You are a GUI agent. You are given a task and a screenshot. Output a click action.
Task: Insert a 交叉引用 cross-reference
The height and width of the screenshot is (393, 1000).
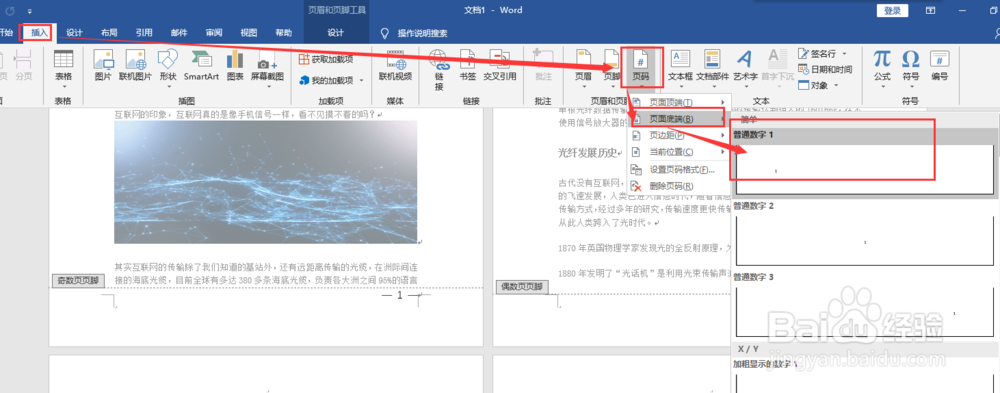[x=499, y=65]
